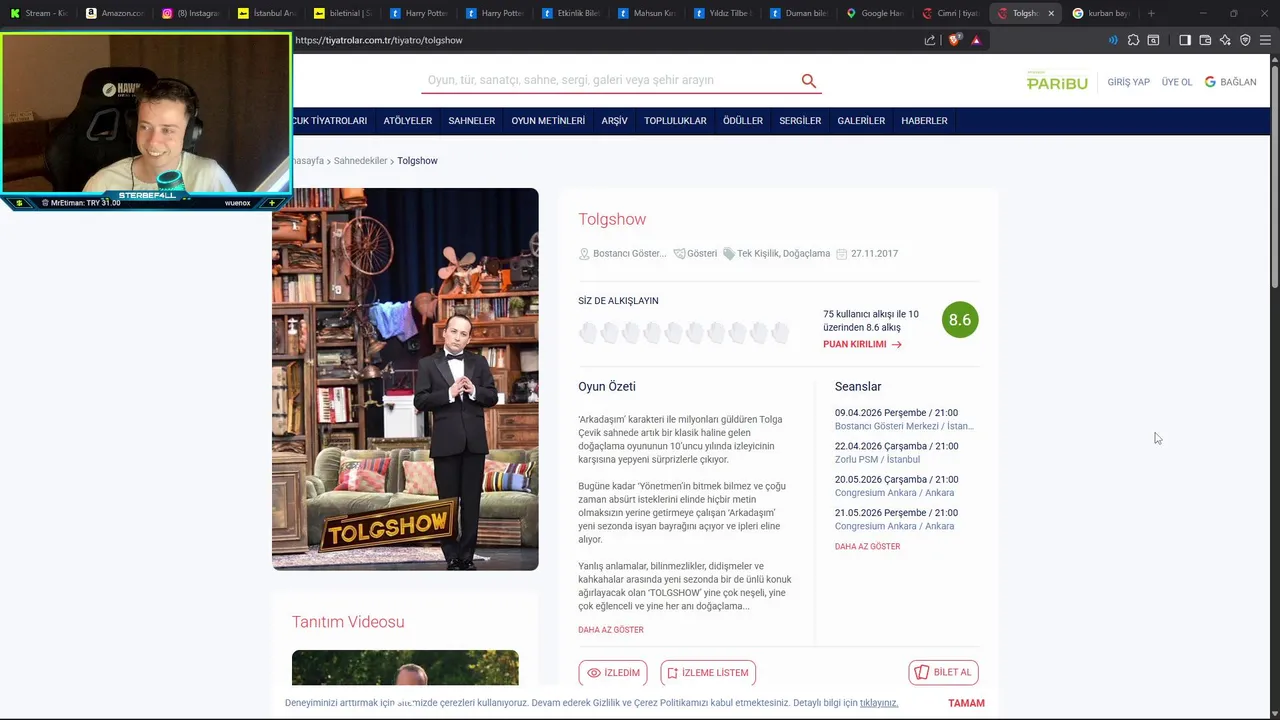
Task: Open TOPLULUKLAR menu
Action: 675,121
